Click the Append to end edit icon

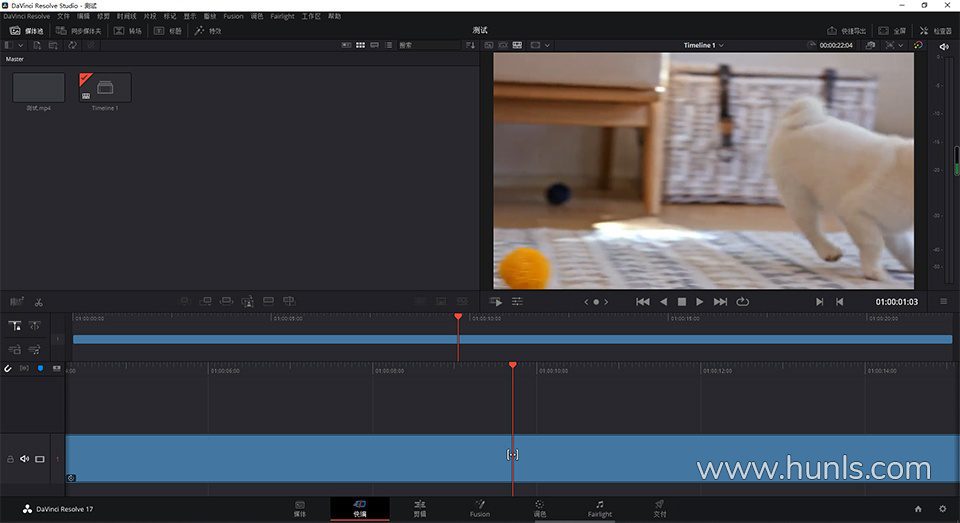click(x=206, y=301)
